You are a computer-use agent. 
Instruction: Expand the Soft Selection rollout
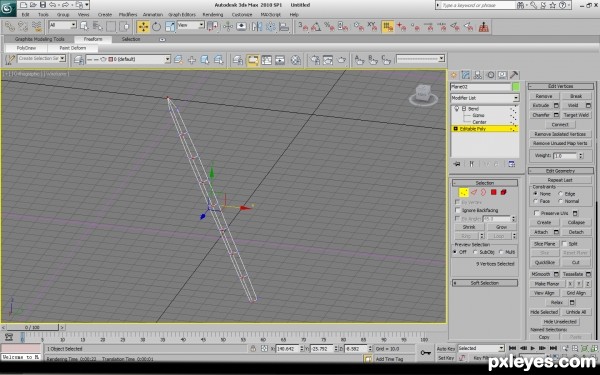pos(485,283)
